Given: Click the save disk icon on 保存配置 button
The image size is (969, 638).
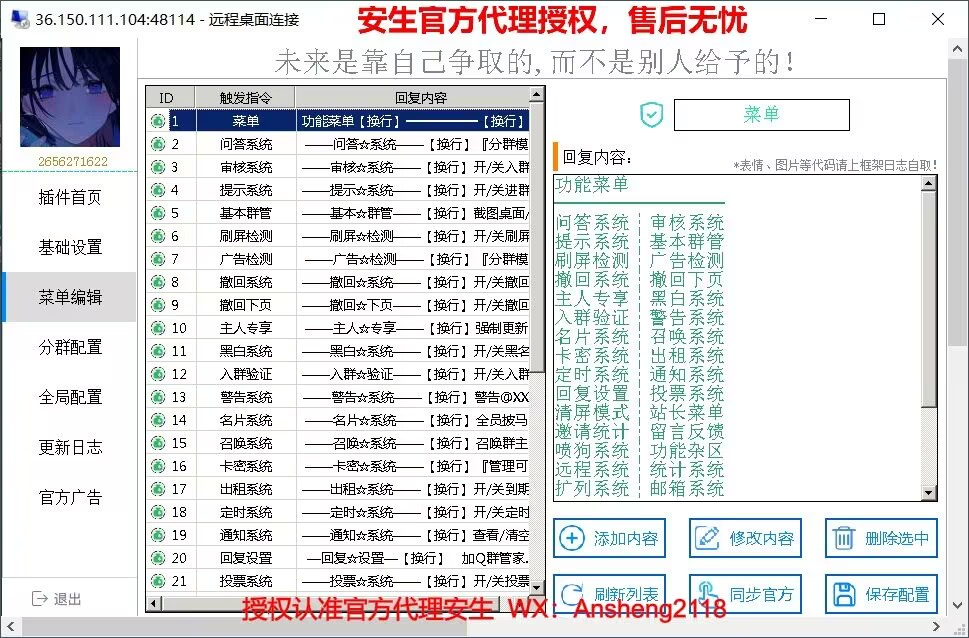Looking at the screenshot, I should coord(840,592).
